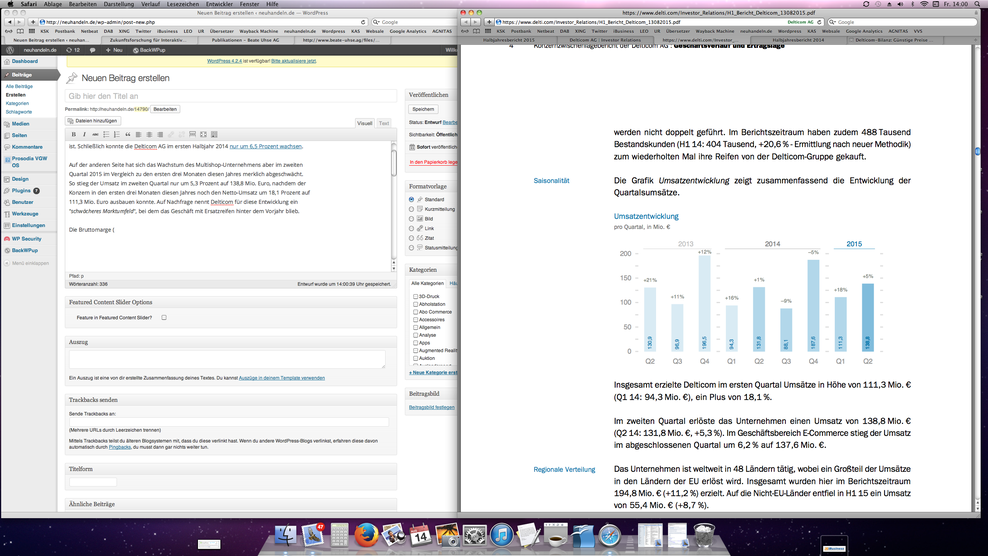Insert a blockquote in the editor
Image resolution: width=988 pixels, height=556 pixels.
pyautogui.click(x=127, y=134)
